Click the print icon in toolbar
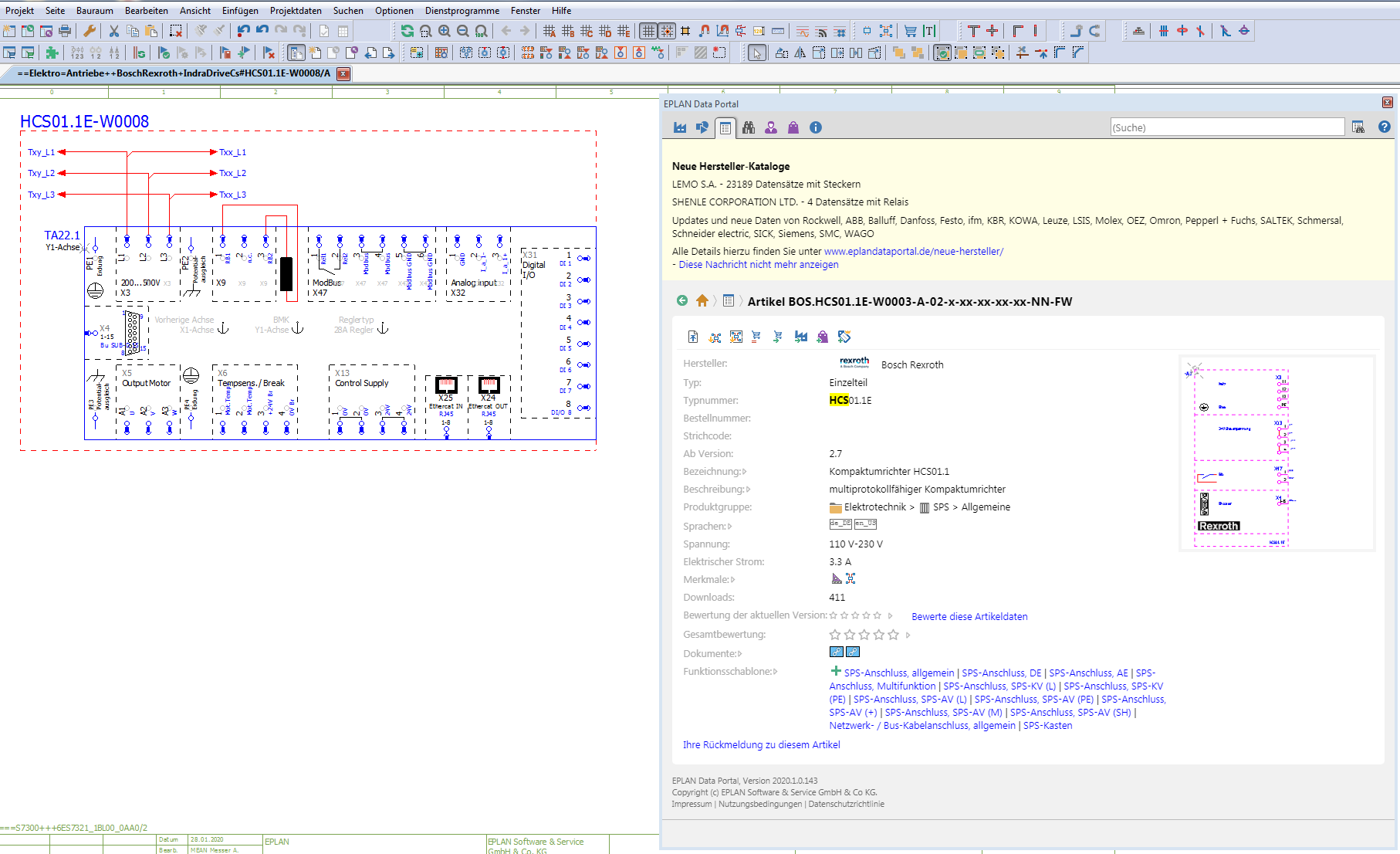This screenshot has height=854, width=1400. coord(65,31)
